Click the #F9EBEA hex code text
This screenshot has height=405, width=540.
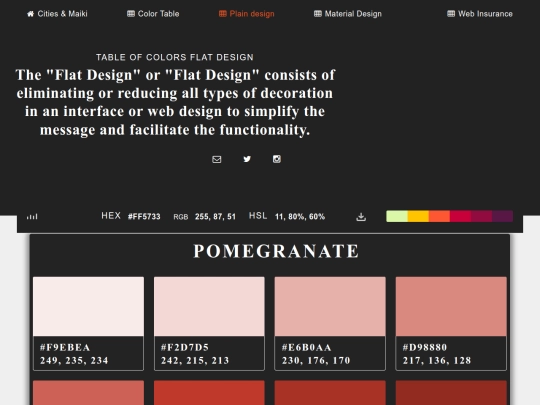click(65, 347)
